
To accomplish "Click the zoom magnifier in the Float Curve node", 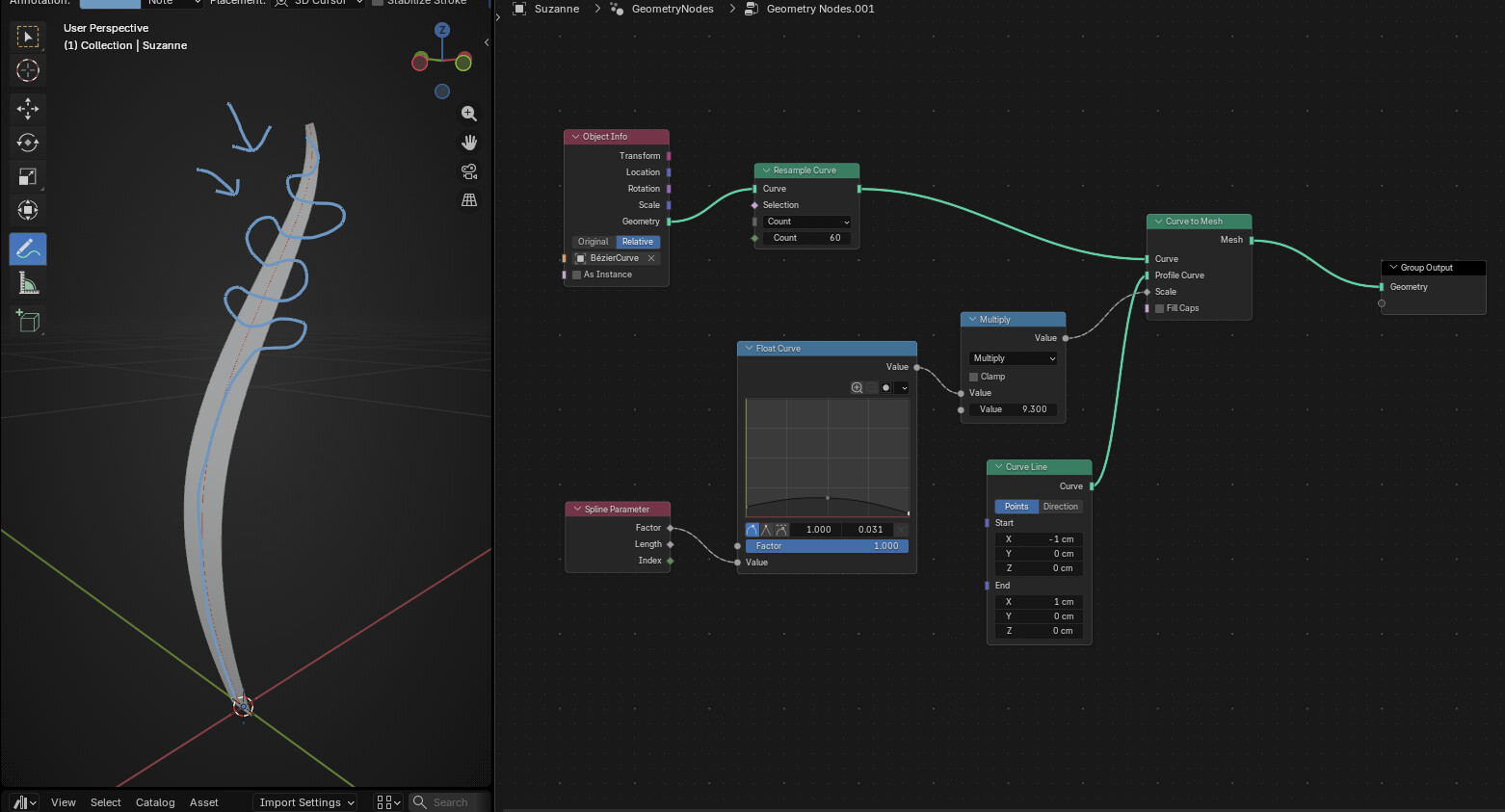I will pos(857,387).
